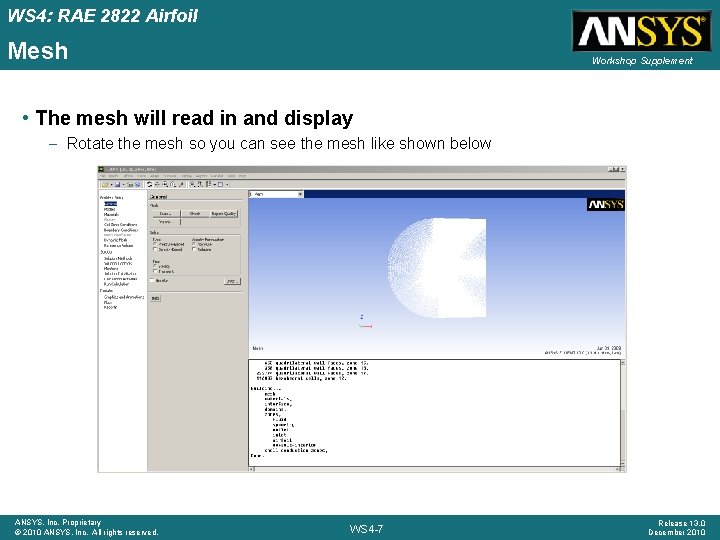720x540 pixels.
Task: Select the Zoom In/Out magnifier tool
Action: [165, 185]
